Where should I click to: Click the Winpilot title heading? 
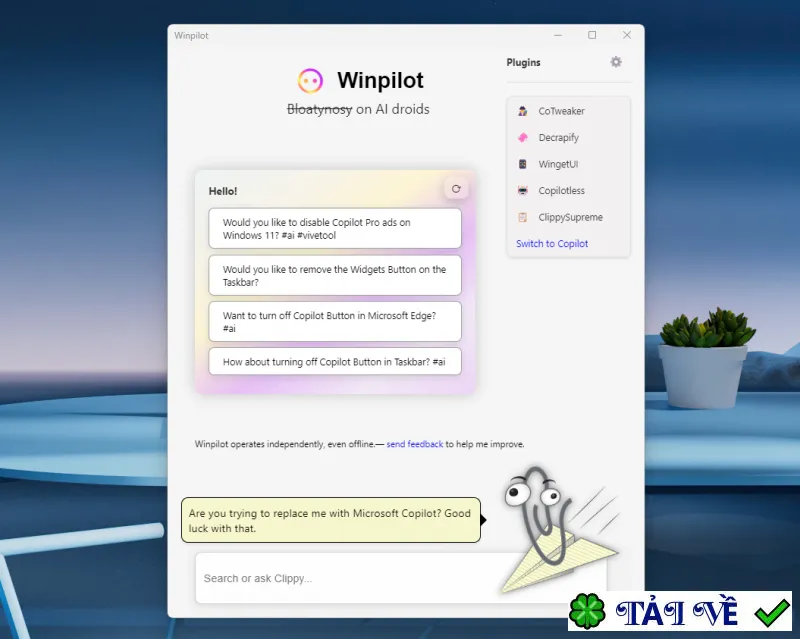pyautogui.click(x=380, y=81)
